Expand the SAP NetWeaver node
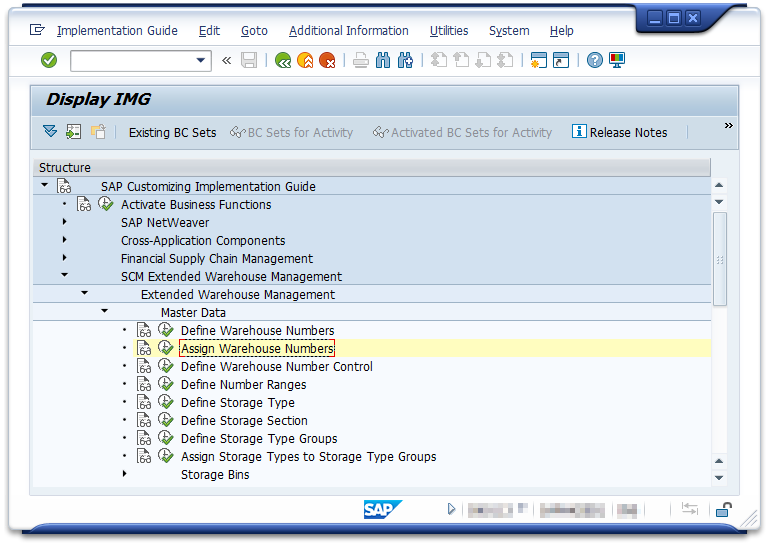The width and height of the screenshot is (769, 545). [x=64, y=222]
